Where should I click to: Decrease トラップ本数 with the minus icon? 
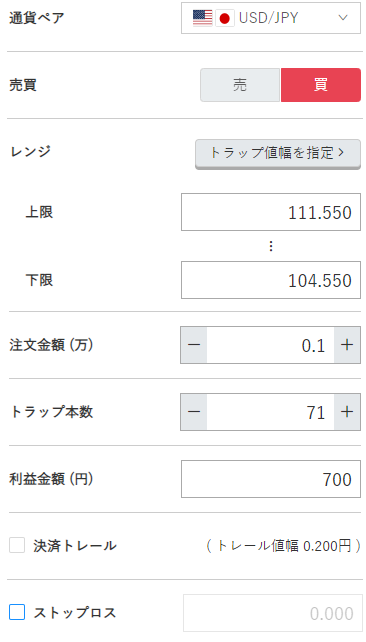(194, 412)
